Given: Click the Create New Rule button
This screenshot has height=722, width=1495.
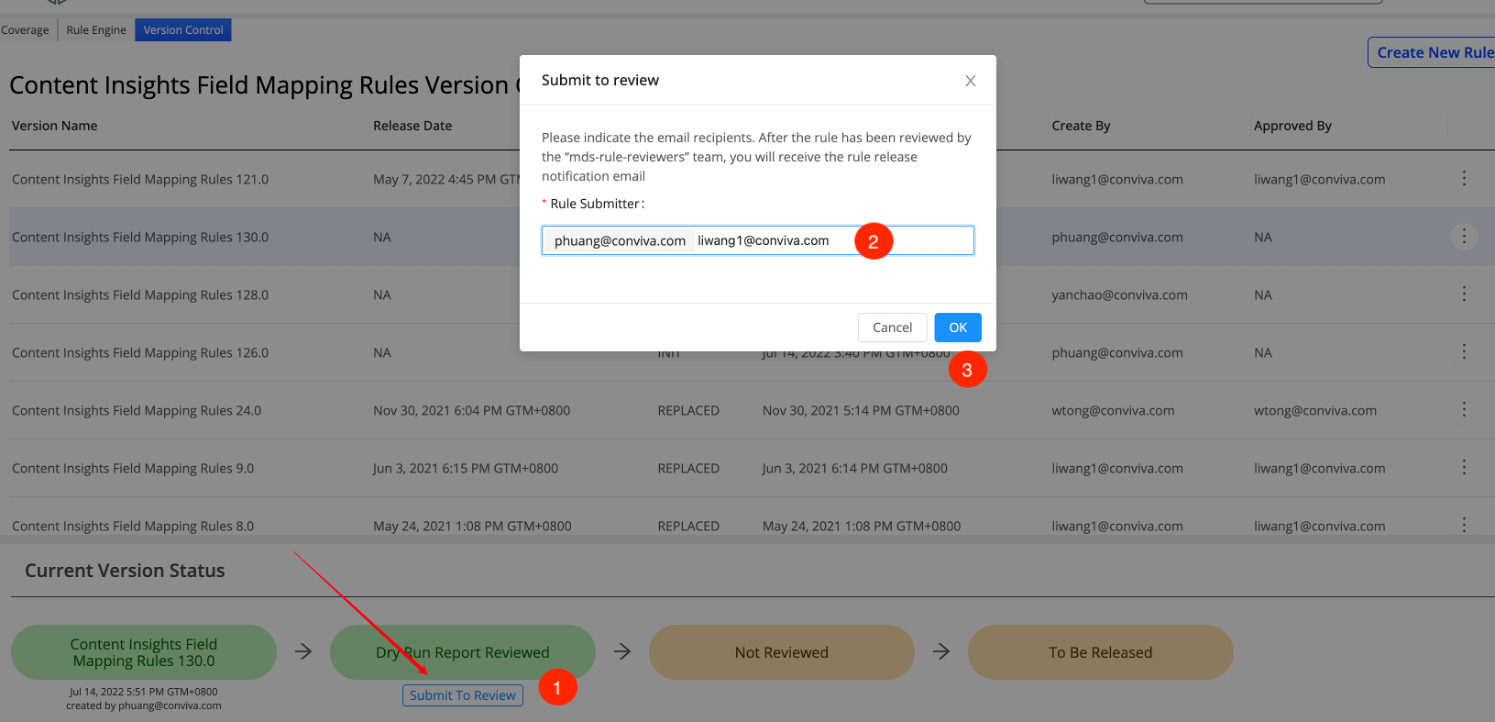Looking at the screenshot, I should pos(1432,53).
